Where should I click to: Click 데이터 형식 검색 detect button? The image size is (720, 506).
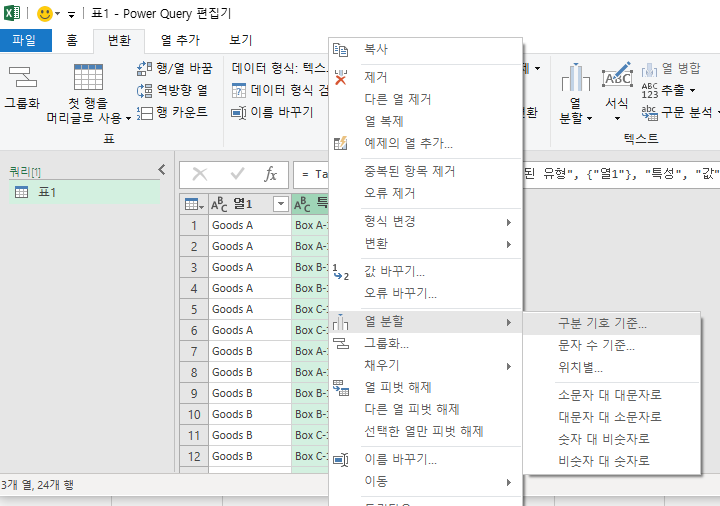pos(280,90)
